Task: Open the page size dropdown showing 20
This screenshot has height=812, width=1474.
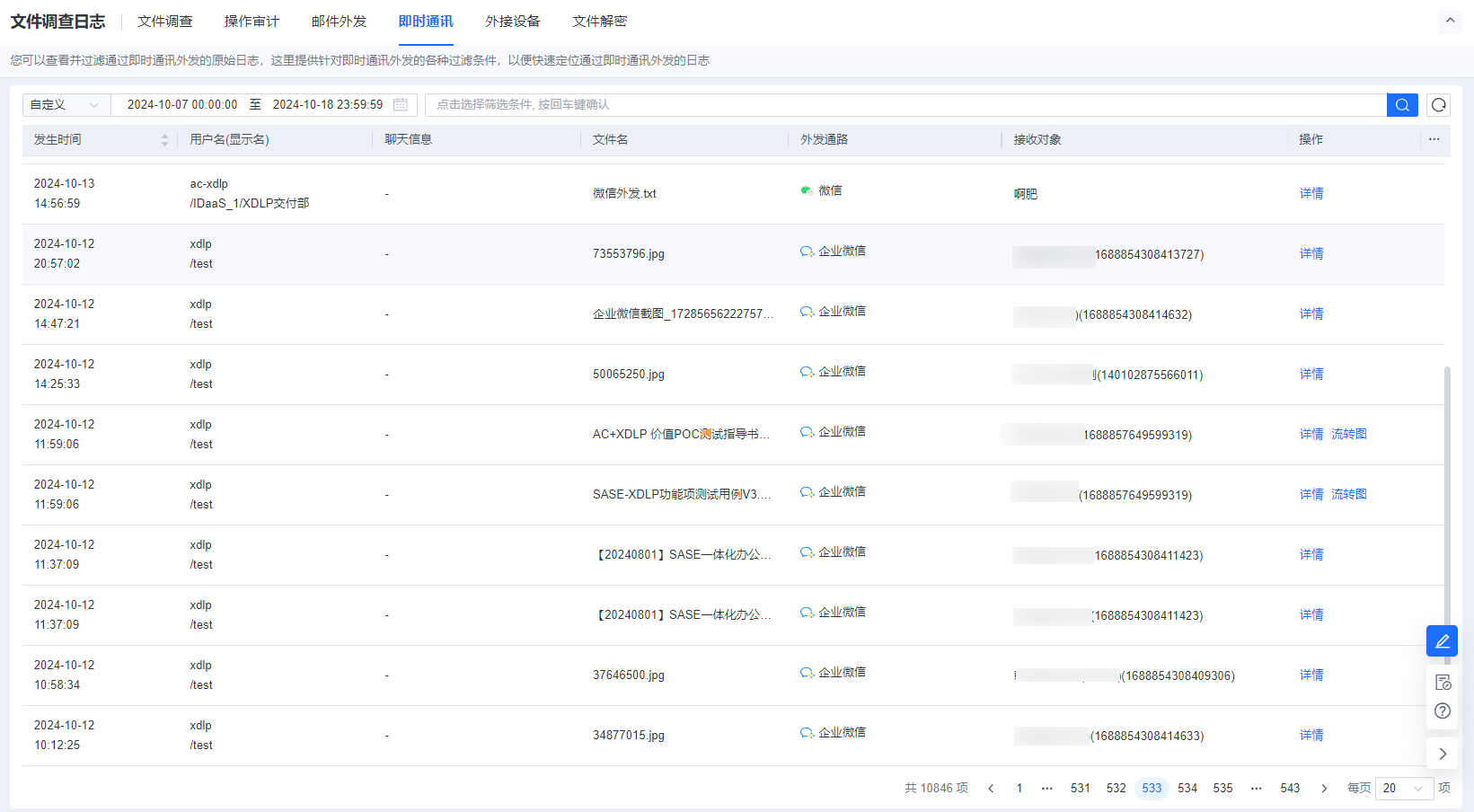Action: click(1404, 789)
